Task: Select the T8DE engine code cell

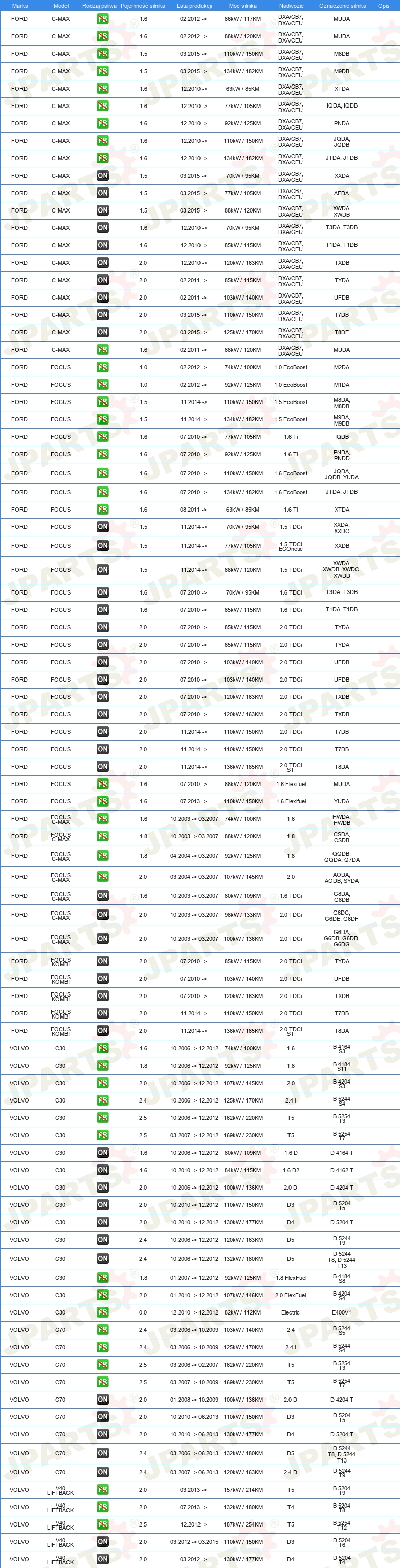Action: pyautogui.click(x=342, y=333)
